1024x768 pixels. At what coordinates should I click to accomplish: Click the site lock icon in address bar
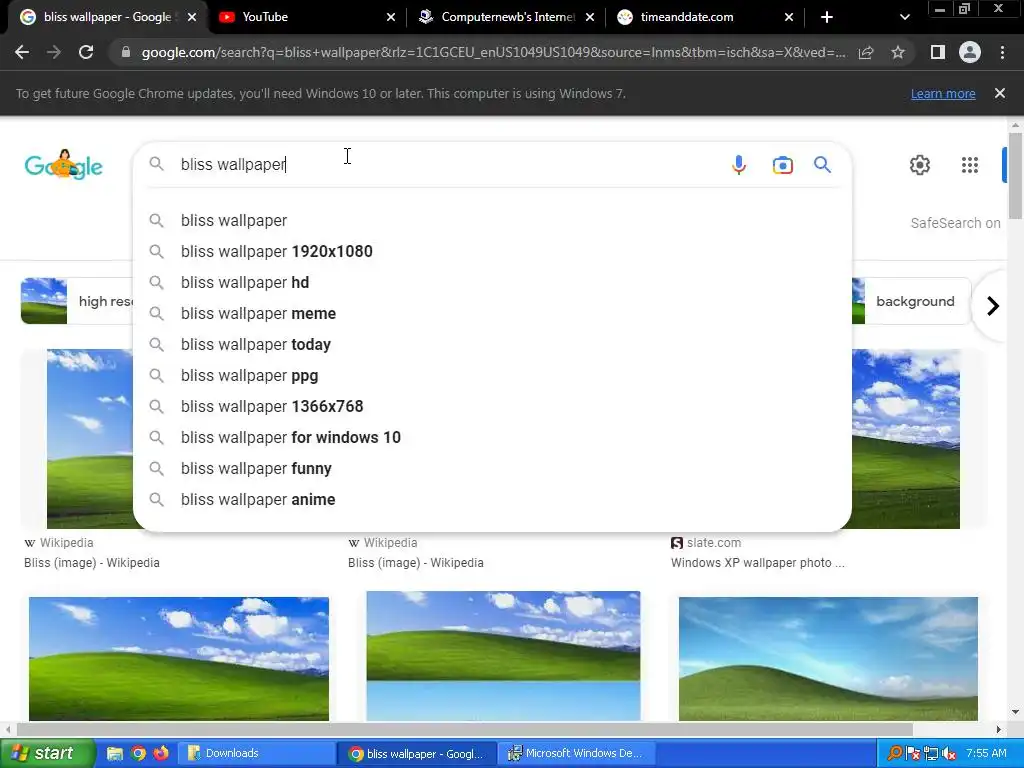coord(126,52)
